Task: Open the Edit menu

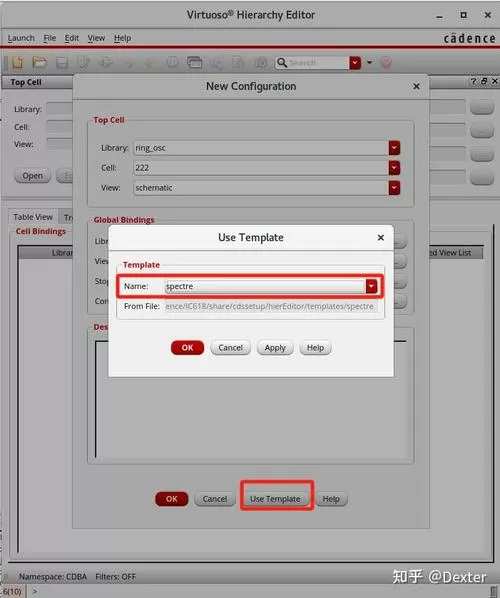Action: pyautogui.click(x=72, y=38)
